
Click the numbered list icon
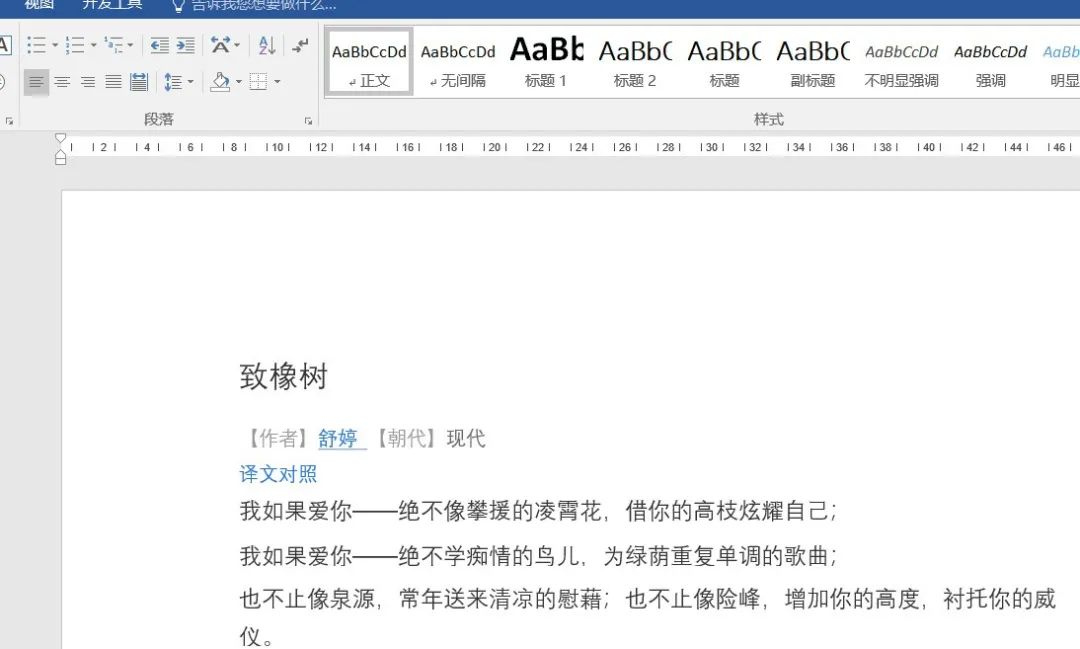[74, 45]
